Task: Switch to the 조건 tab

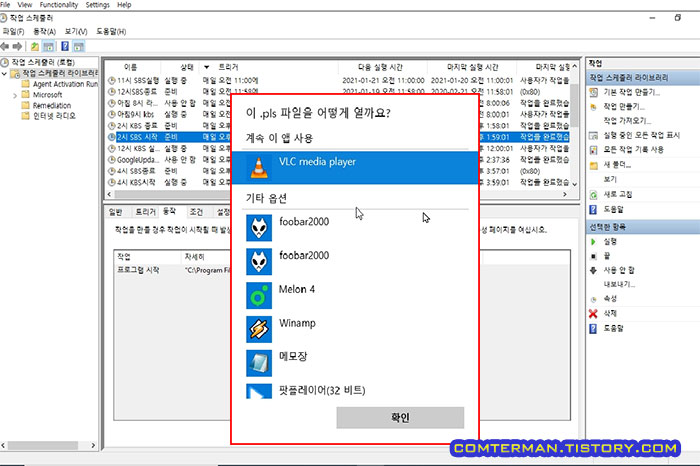Action: pyautogui.click(x=196, y=212)
